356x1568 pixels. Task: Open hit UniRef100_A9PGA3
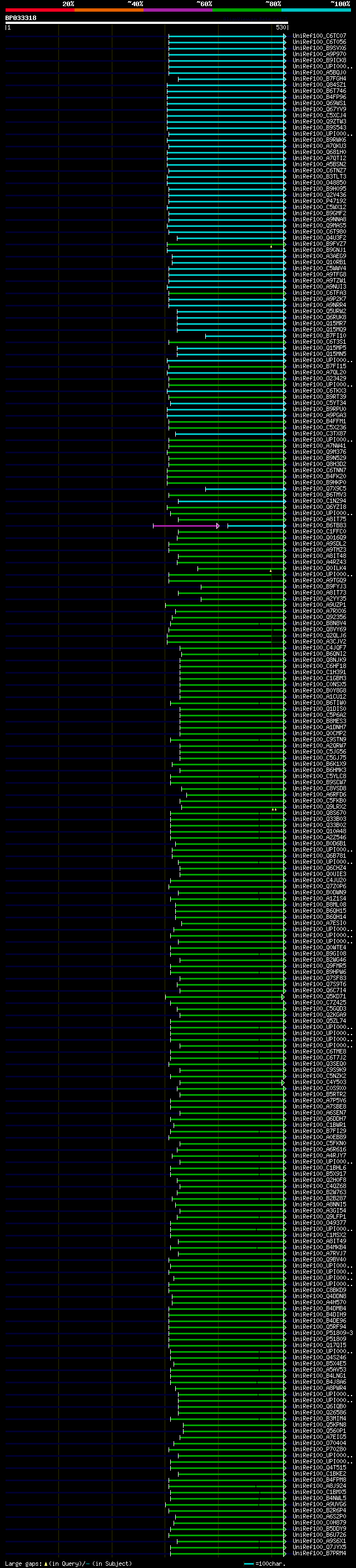click(319, 415)
